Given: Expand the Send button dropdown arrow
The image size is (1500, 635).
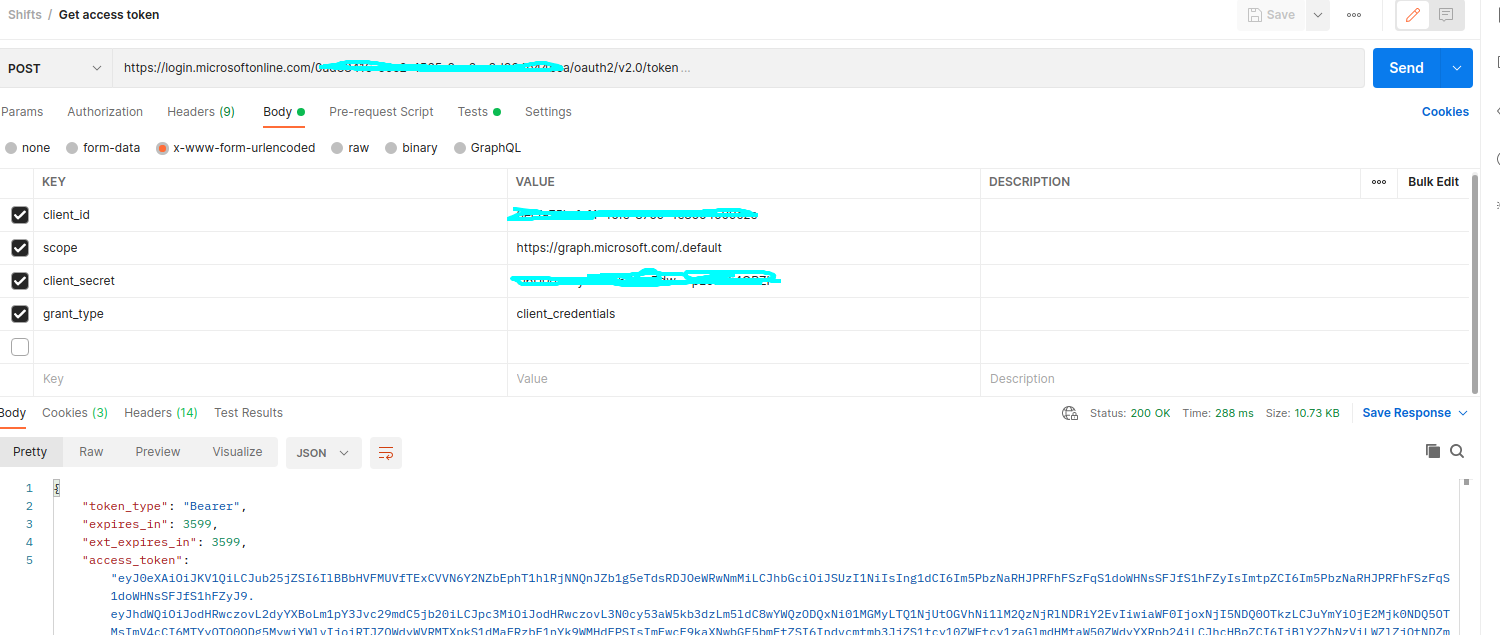Looking at the screenshot, I should (1456, 68).
